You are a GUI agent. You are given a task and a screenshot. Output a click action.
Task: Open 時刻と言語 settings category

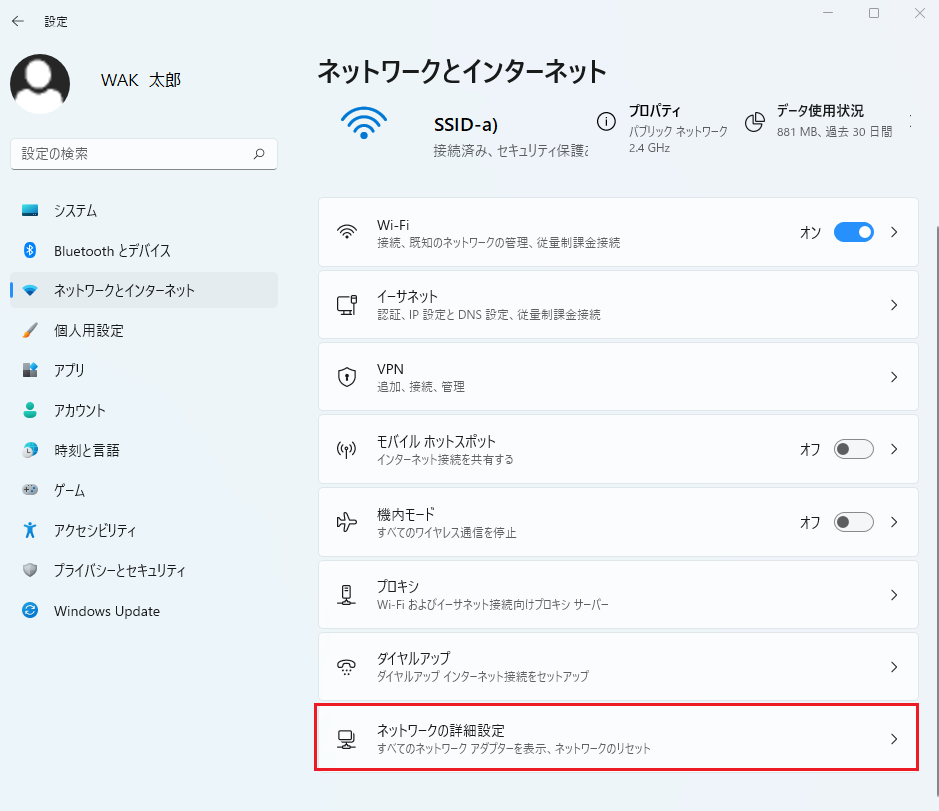coord(144,450)
